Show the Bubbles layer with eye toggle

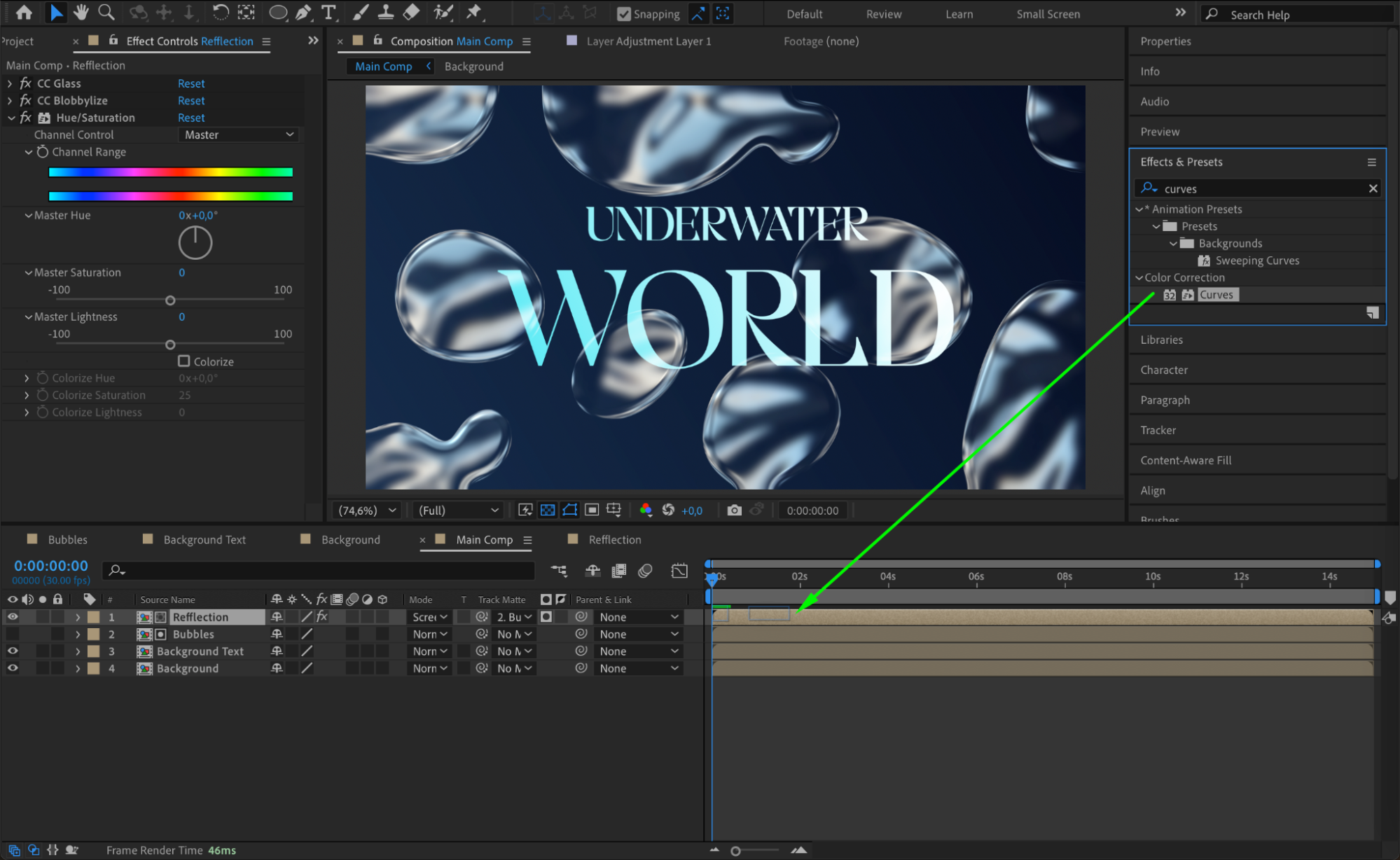[13, 634]
